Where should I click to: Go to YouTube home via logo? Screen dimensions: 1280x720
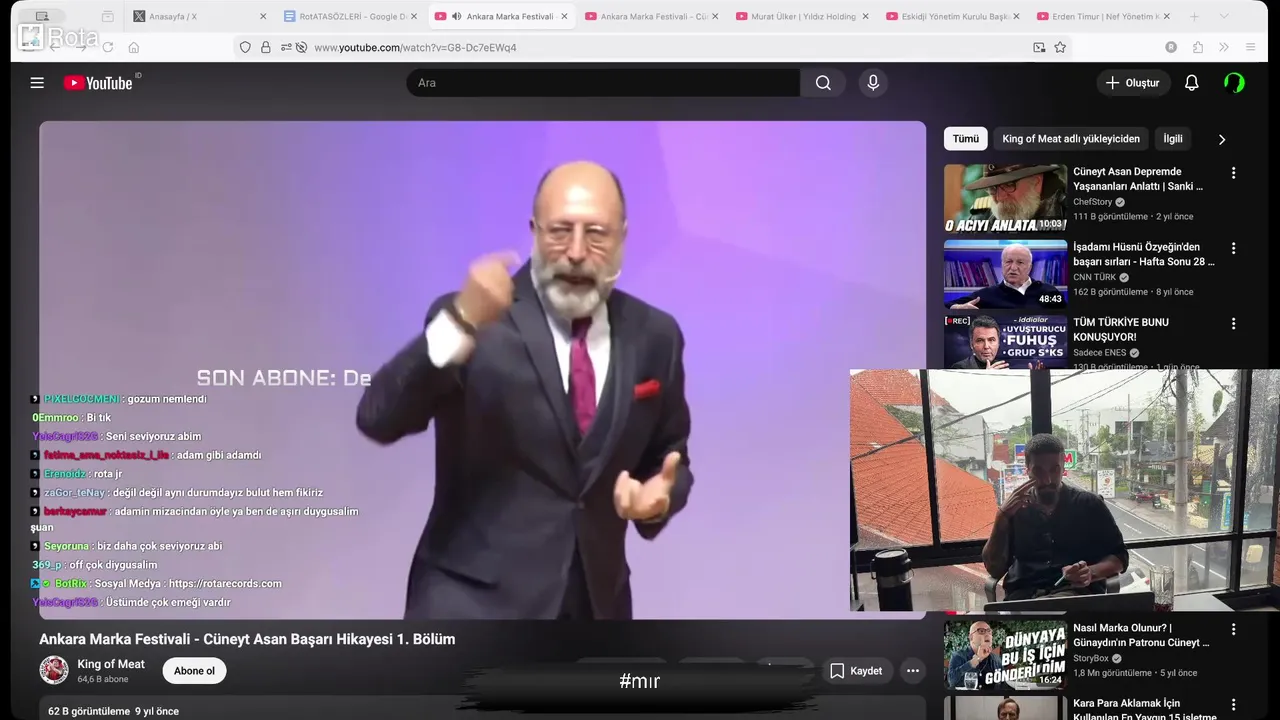point(98,83)
